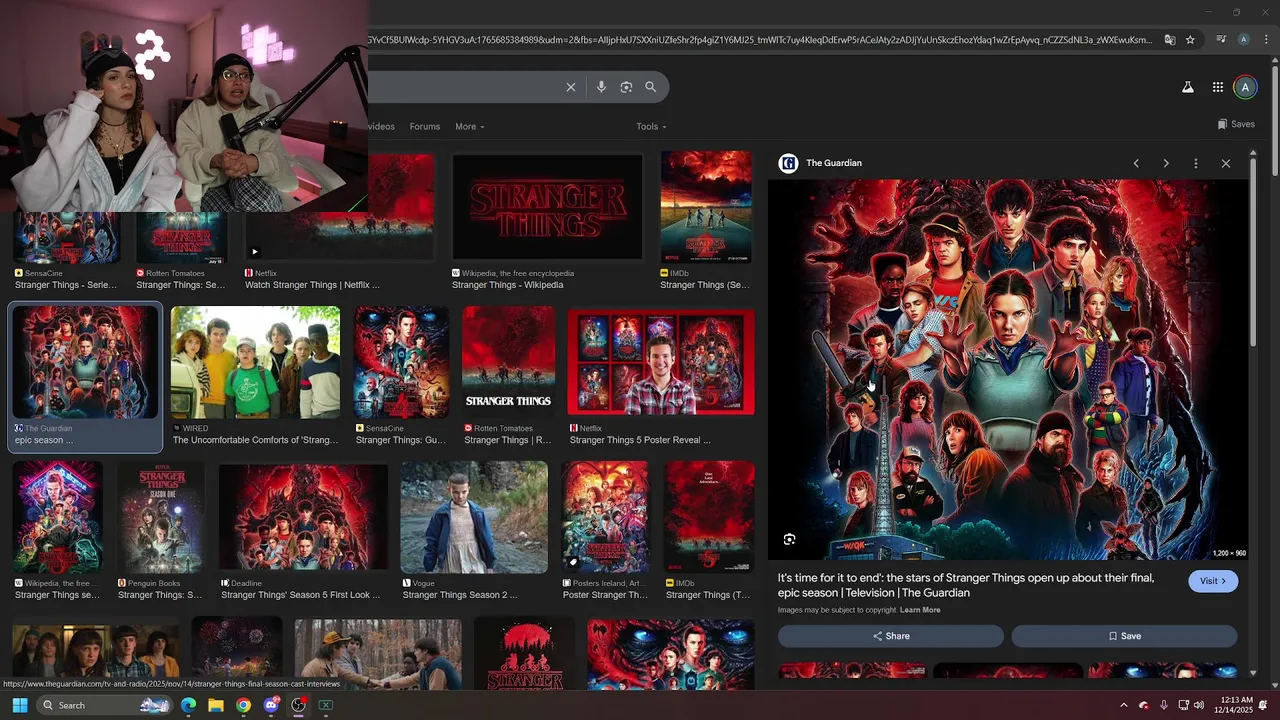The image size is (1280, 720).
Task: Open the Tools options
Action: [x=651, y=127]
